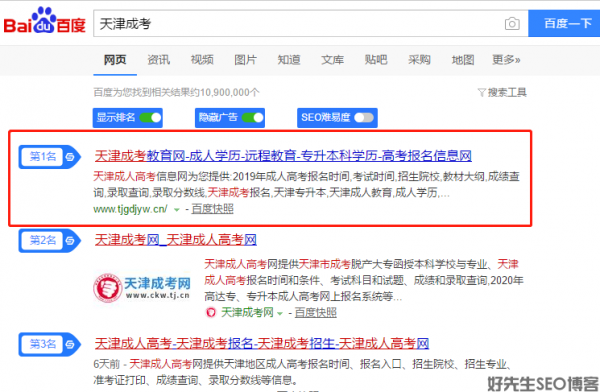Open 百度快照 for second result
The width and height of the screenshot is (600, 392).
click(316, 312)
